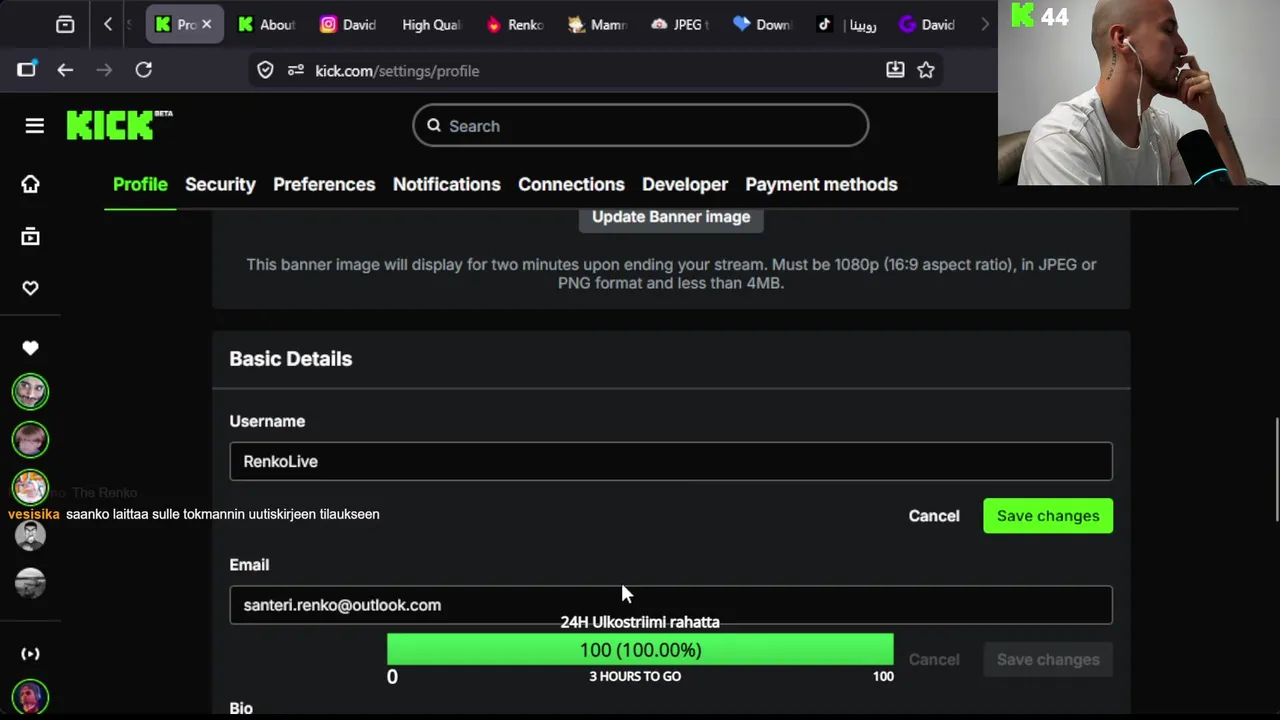Click the install app icon in address bar

click(895, 70)
